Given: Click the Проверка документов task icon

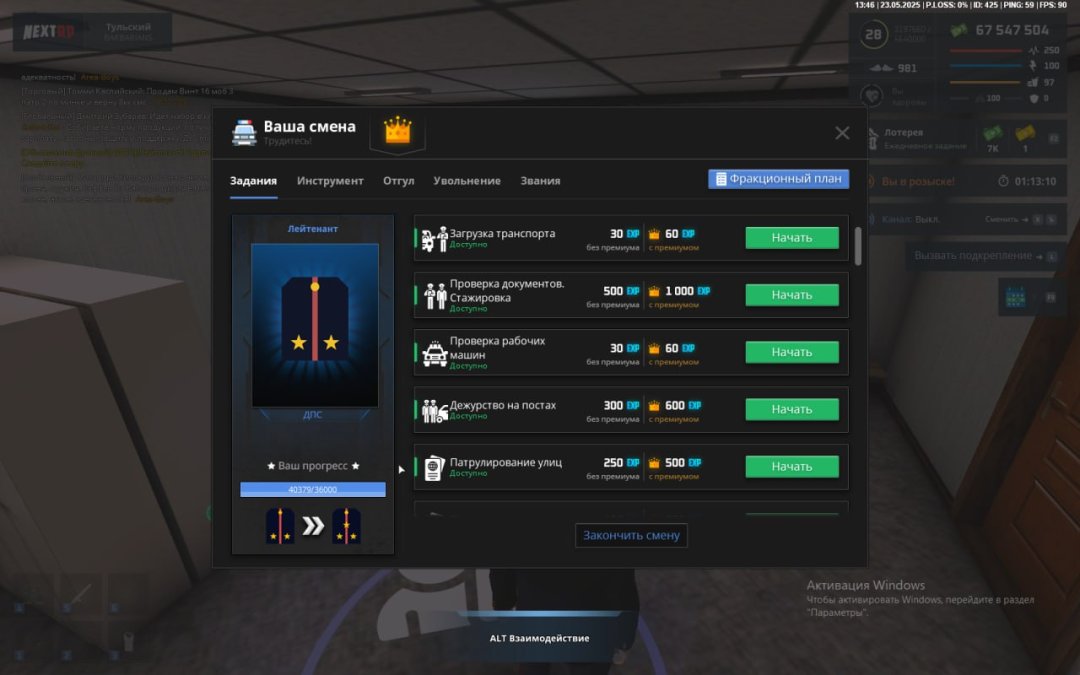Looking at the screenshot, I should click(435, 296).
